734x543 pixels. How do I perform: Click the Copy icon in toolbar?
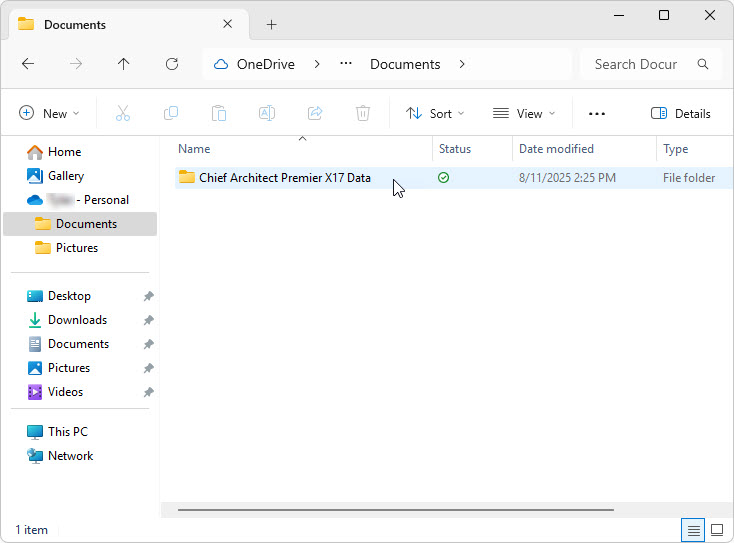pyautogui.click(x=171, y=113)
